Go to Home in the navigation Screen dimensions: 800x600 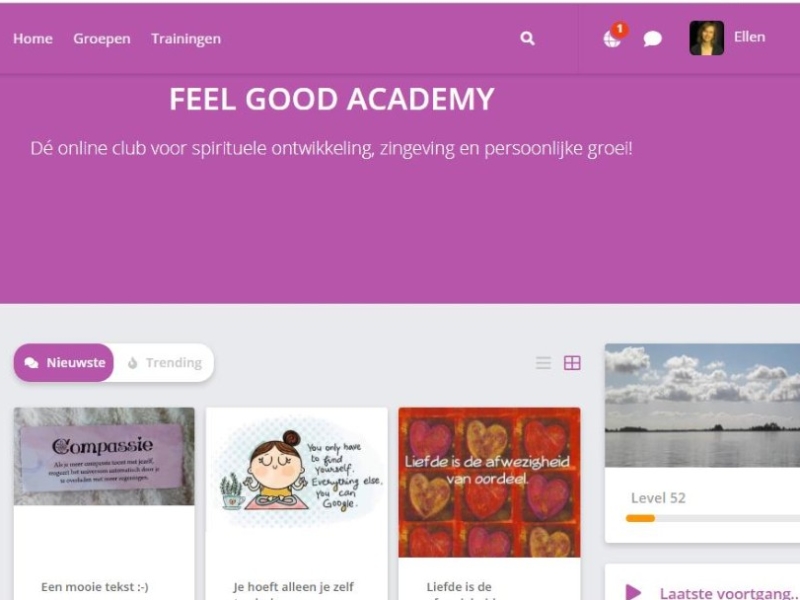(33, 39)
